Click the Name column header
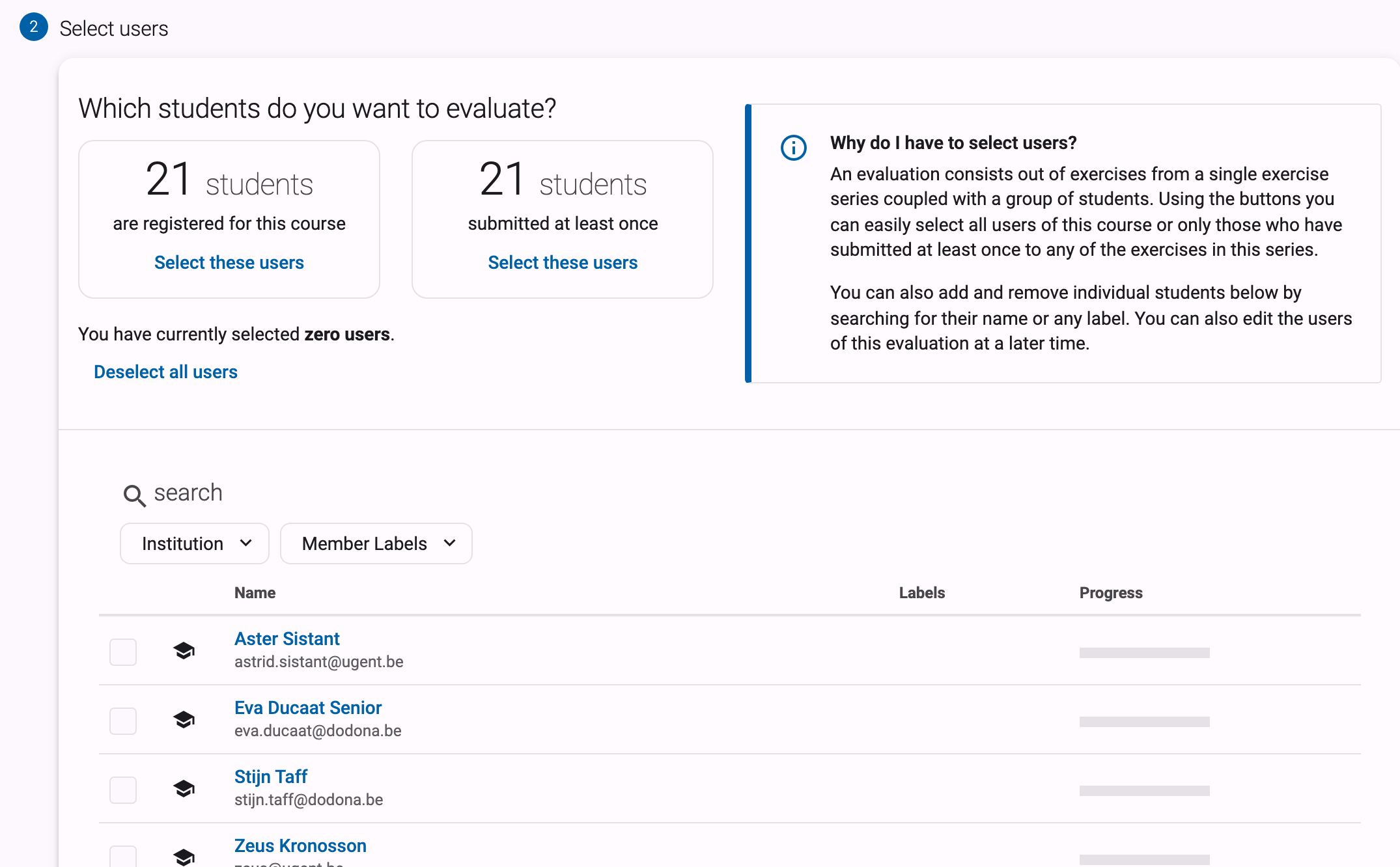This screenshot has height=867, width=1400. (x=255, y=592)
